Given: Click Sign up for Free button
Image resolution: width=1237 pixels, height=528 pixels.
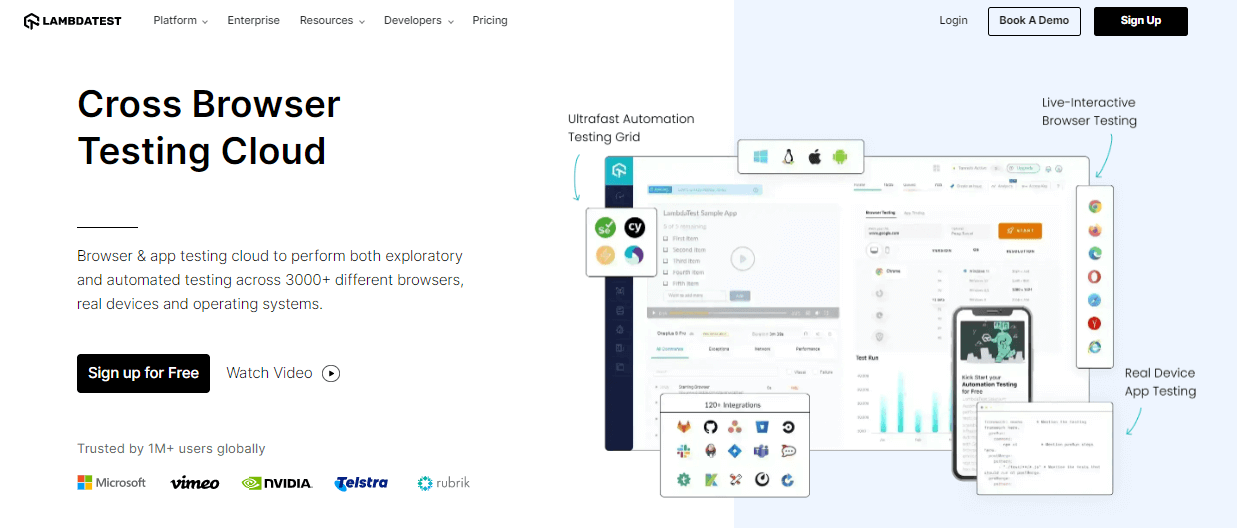Looking at the screenshot, I should point(143,373).
